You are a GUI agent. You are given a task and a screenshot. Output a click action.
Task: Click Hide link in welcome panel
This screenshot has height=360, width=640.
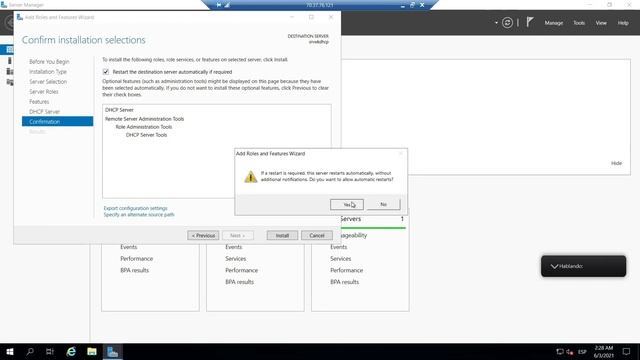616,163
